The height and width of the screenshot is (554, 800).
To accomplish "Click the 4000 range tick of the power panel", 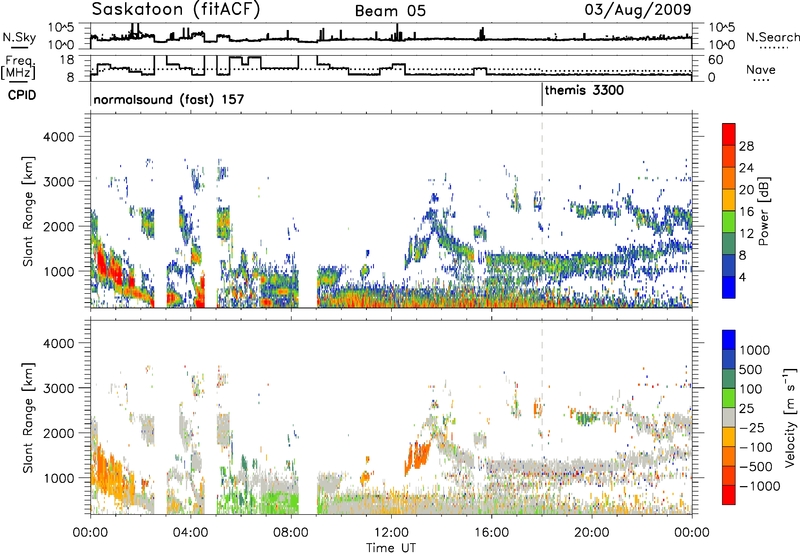I will (58, 137).
